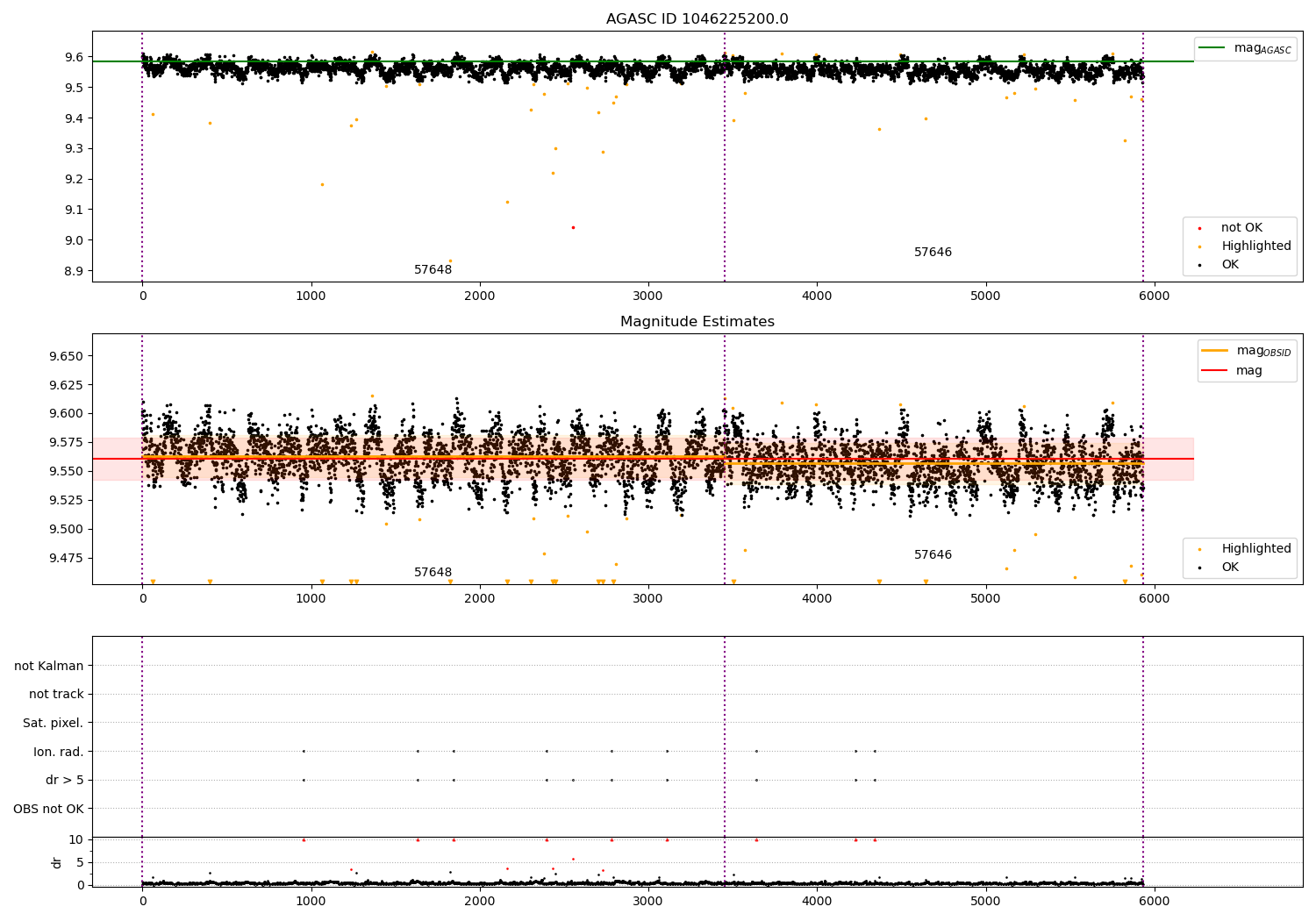Image resolution: width=1316 pixels, height=921 pixels.
Task: Click the red line sample beside the mag legend entry
Action: click(1214, 371)
